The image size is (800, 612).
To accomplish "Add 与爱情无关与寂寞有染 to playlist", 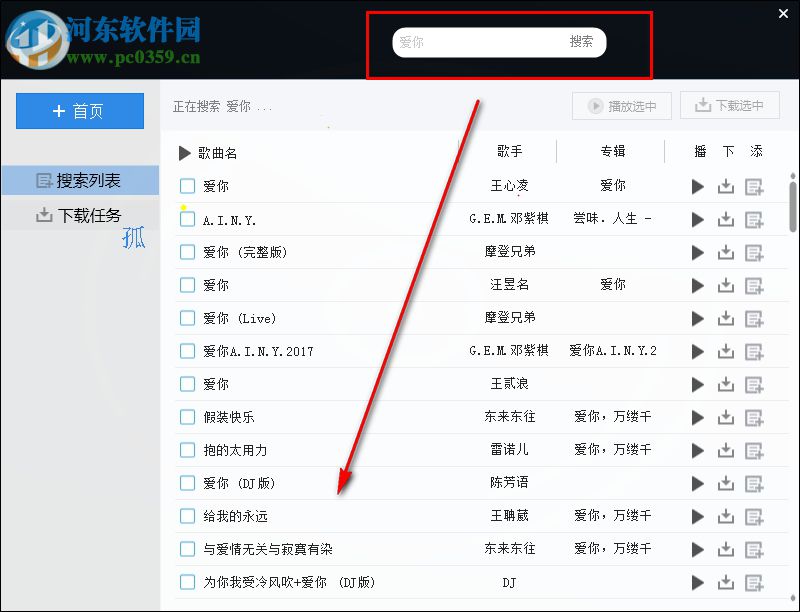I will (754, 549).
